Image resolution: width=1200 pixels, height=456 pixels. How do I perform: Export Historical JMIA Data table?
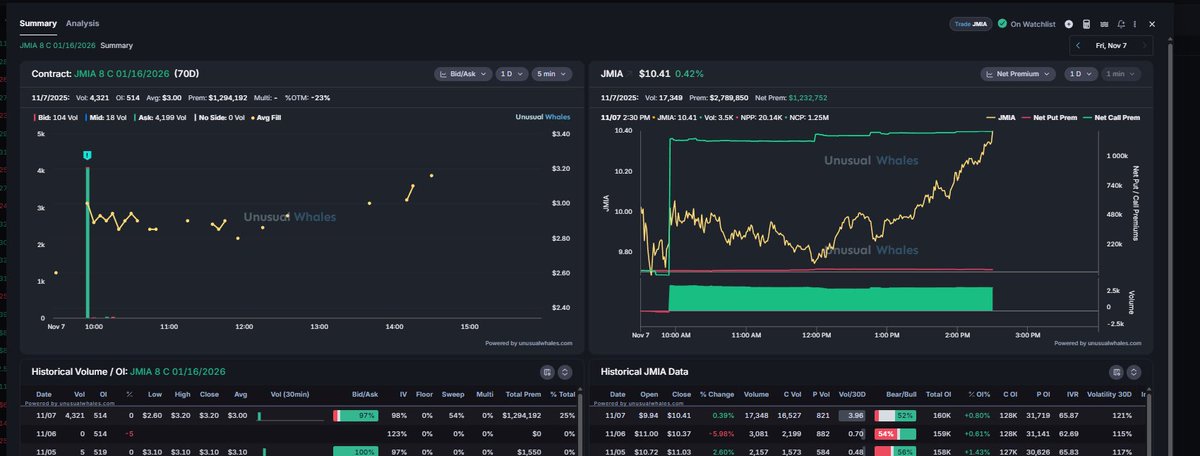click(1116, 372)
